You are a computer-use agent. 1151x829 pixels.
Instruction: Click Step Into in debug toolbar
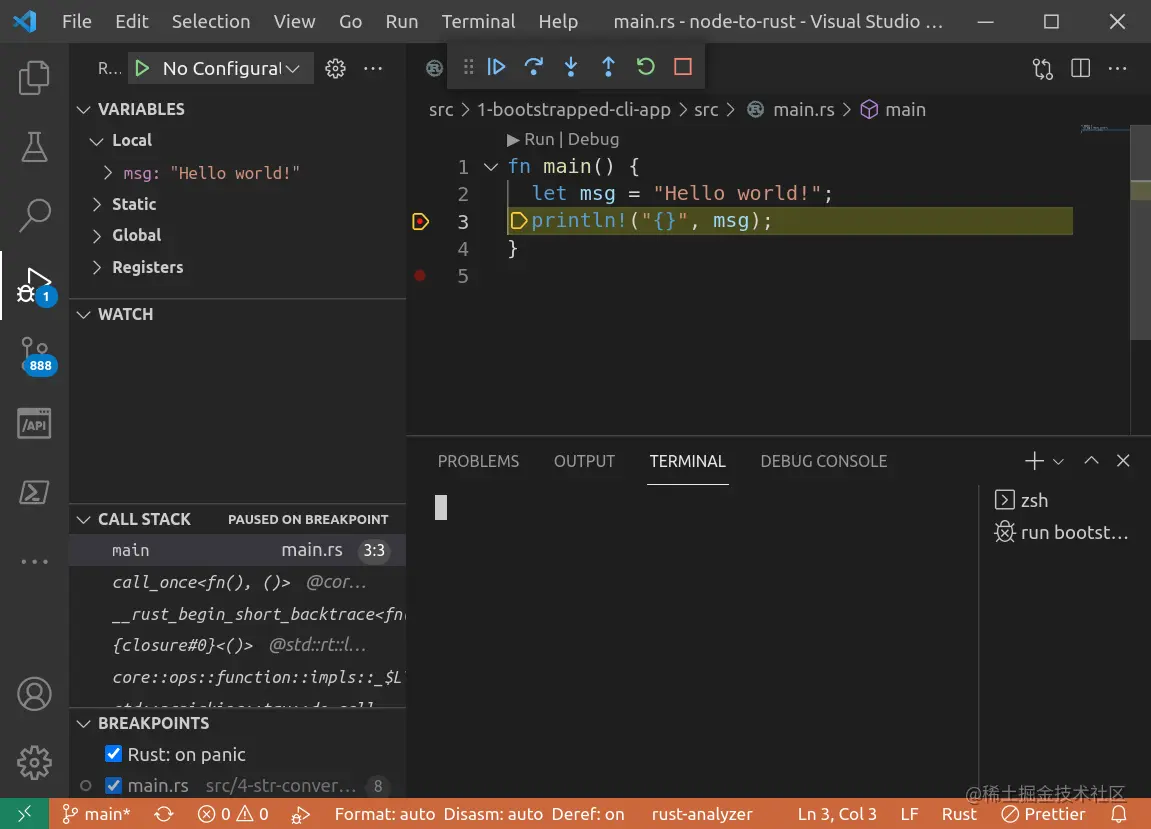pos(571,67)
